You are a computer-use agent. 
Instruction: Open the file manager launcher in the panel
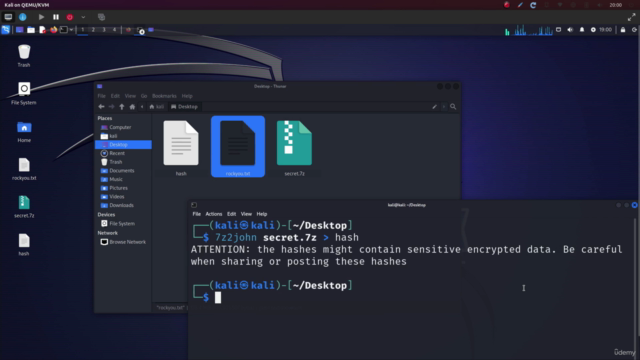click(31, 30)
